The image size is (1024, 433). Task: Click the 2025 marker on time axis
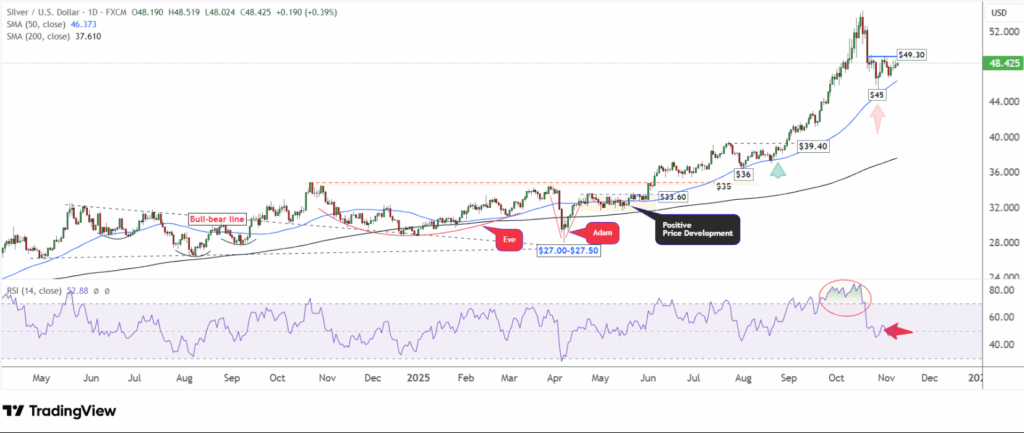[x=417, y=379]
